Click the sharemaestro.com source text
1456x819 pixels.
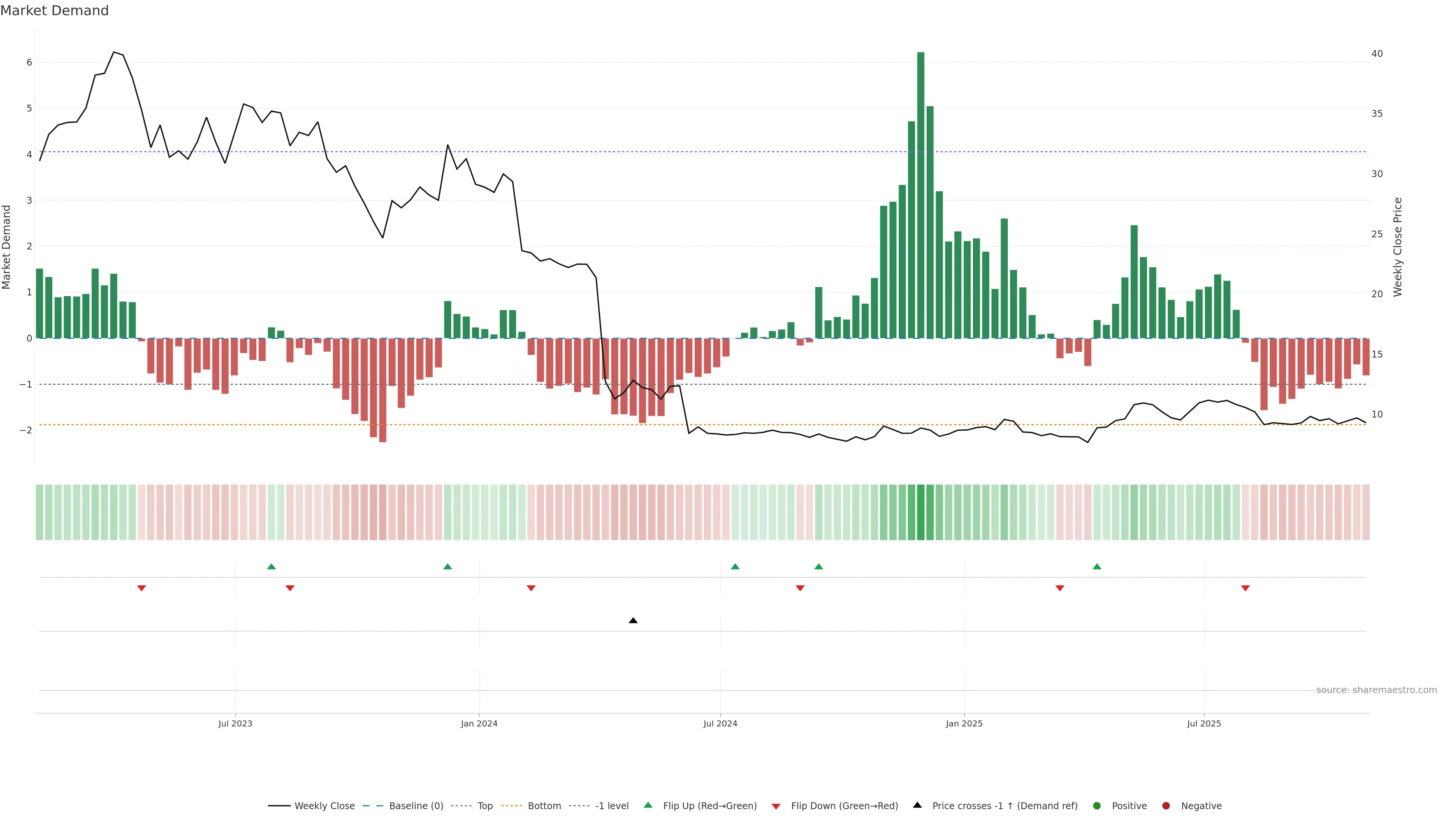pyautogui.click(x=1376, y=690)
